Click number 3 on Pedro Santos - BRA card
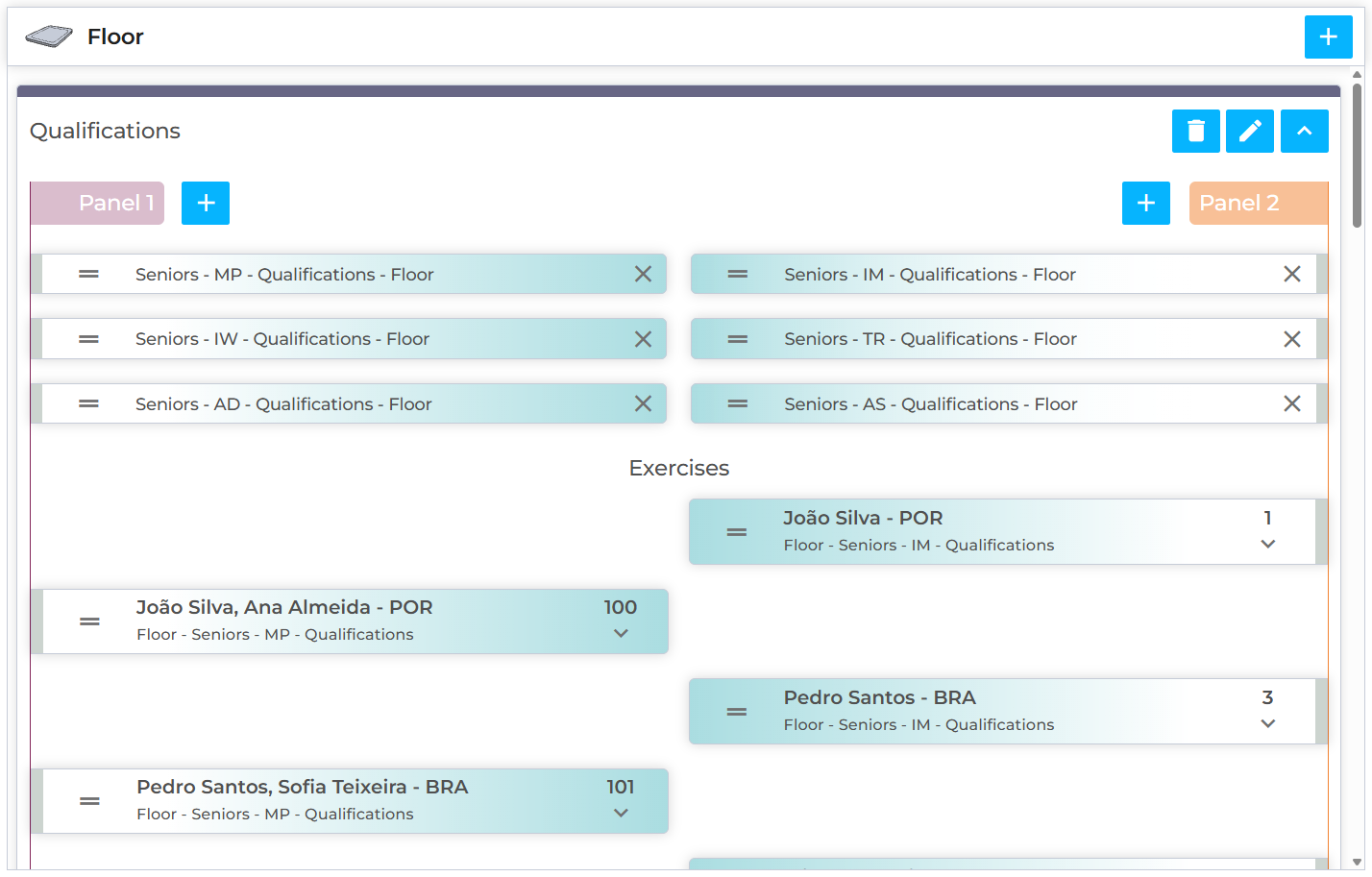Image resolution: width=1372 pixels, height=877 pixels. (1268, 697)
